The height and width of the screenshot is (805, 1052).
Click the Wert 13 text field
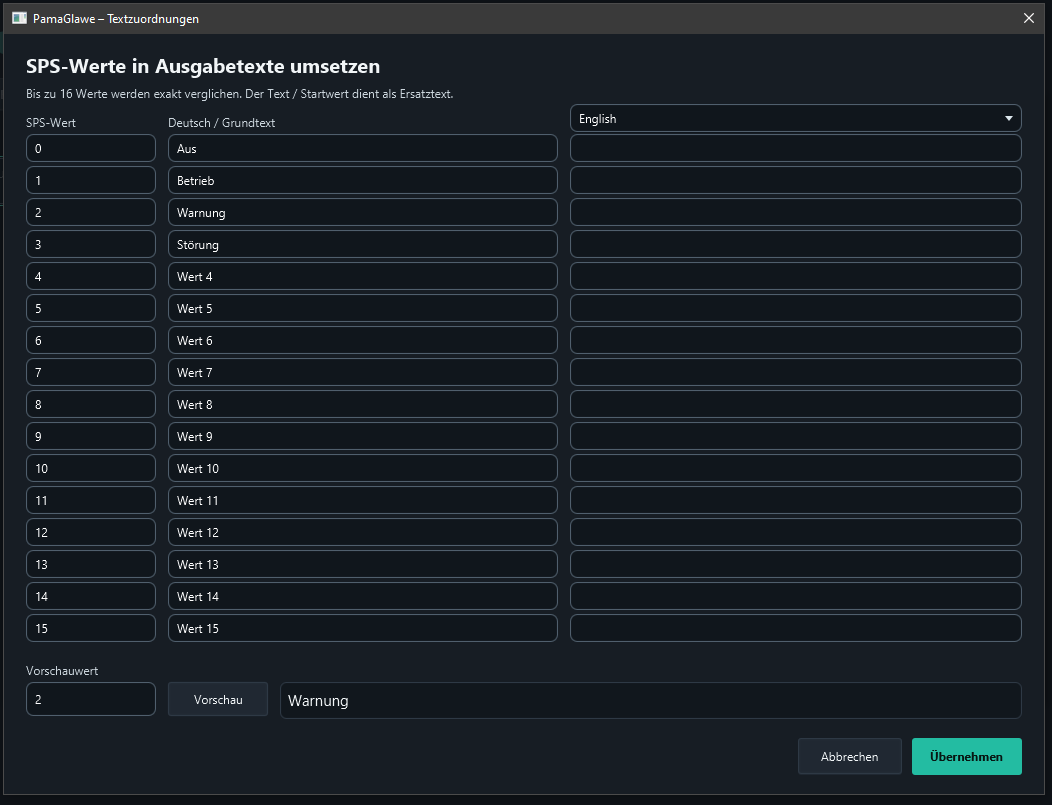pyautogui.click(x=362, y=564)
